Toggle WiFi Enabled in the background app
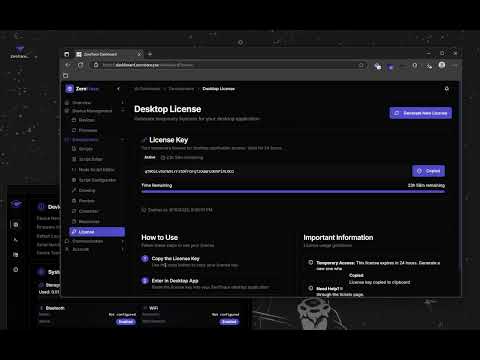This screenshot has height=360, width=480. 229,322
